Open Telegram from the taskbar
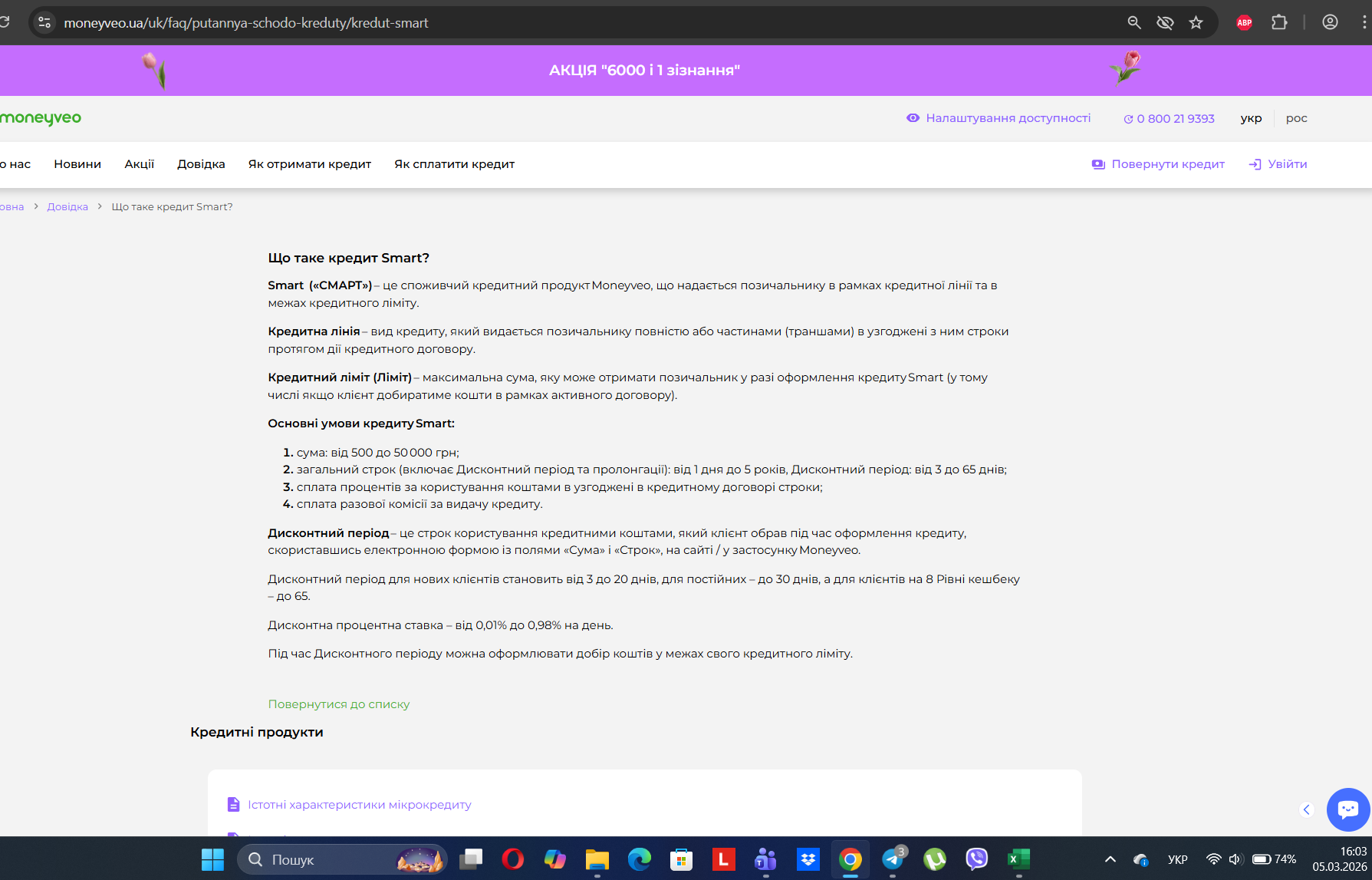Viewport: 1372px width, 880px height. [893, 859]
